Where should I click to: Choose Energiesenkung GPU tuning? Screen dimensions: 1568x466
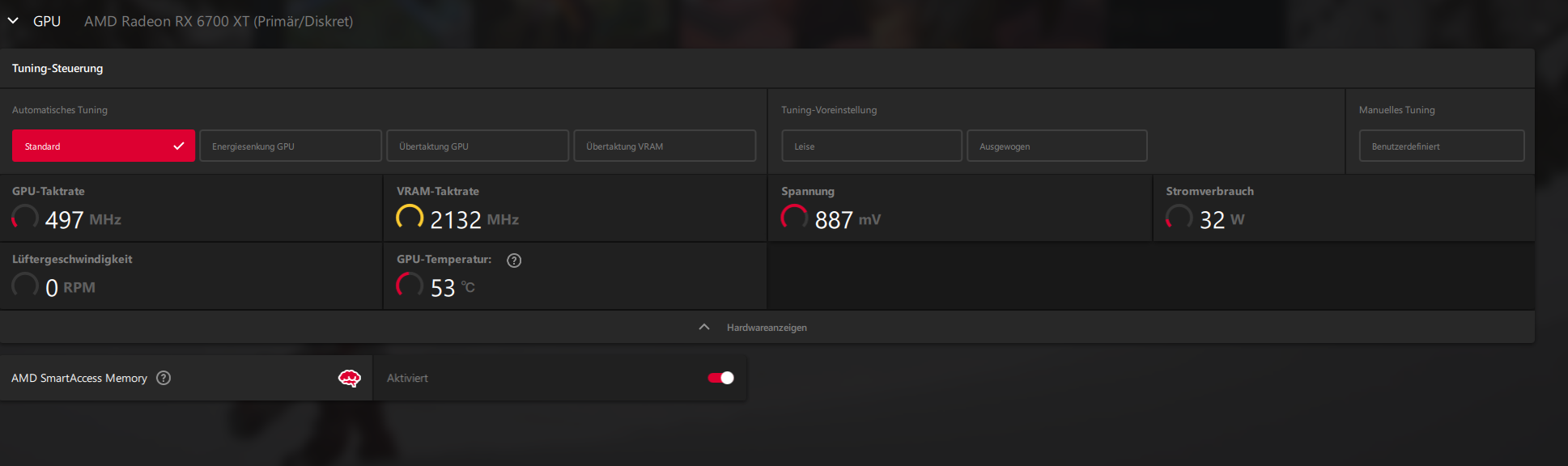click(x=291, y=146)
